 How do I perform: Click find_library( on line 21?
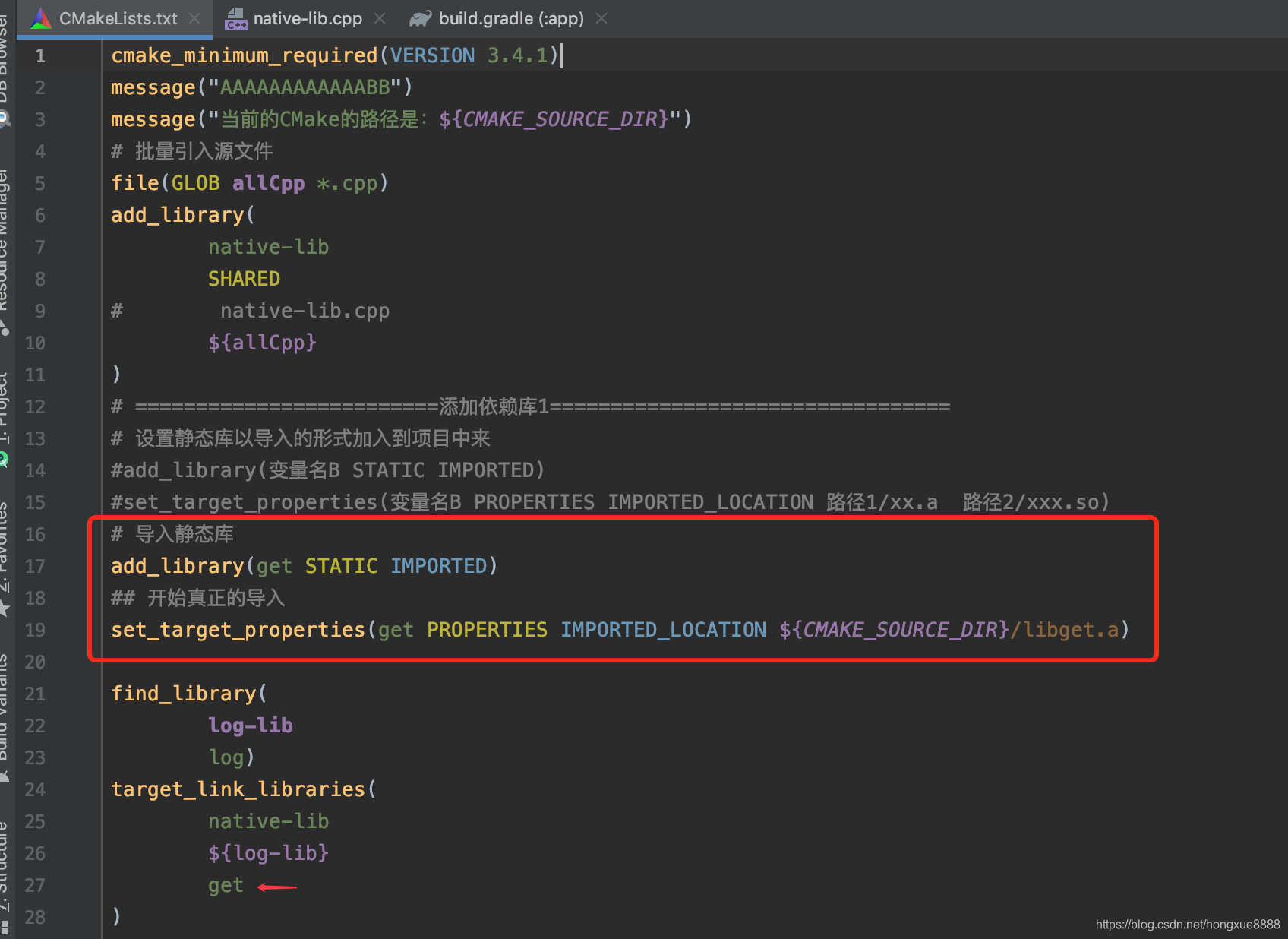(189, 694)
